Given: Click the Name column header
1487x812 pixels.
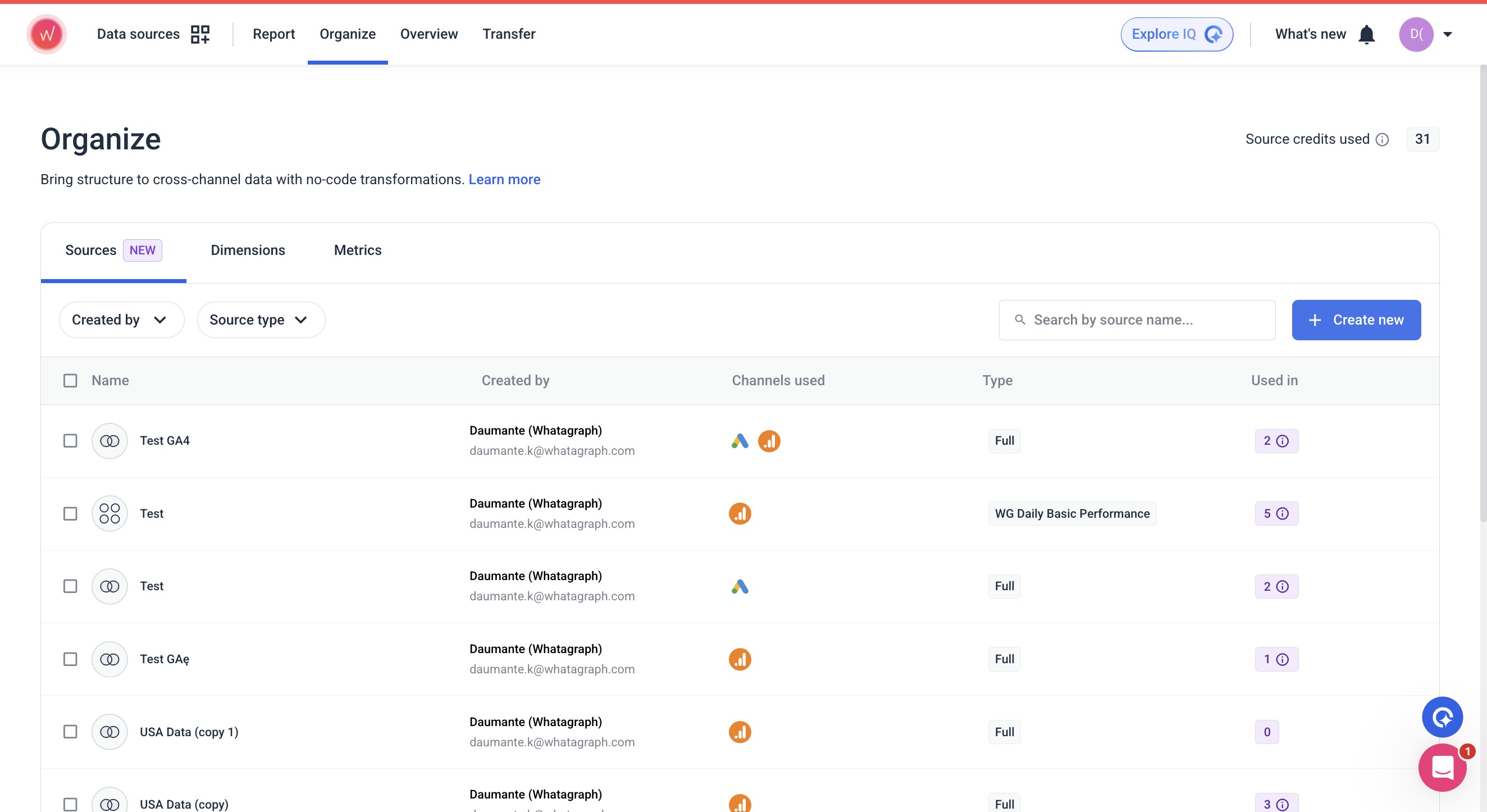Looking at the screenshot, I should [x=110, y=380].
